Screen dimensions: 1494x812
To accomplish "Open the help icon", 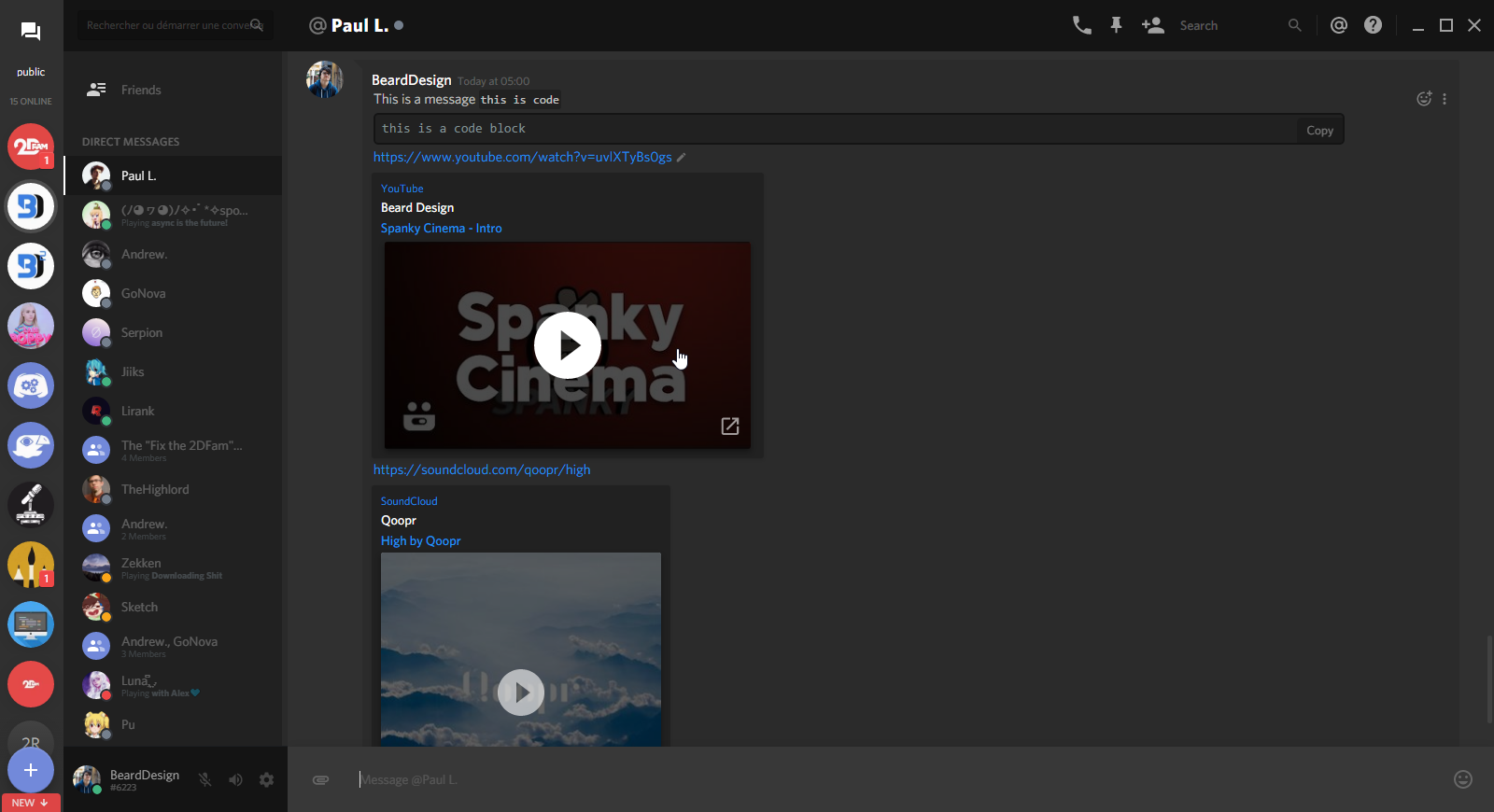I will [x=1373, y=25].
